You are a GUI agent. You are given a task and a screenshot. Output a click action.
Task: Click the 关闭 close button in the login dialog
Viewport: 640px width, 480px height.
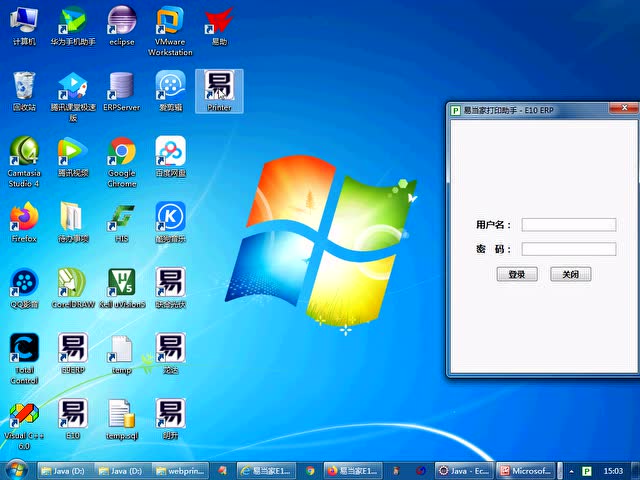coord(570,274)
